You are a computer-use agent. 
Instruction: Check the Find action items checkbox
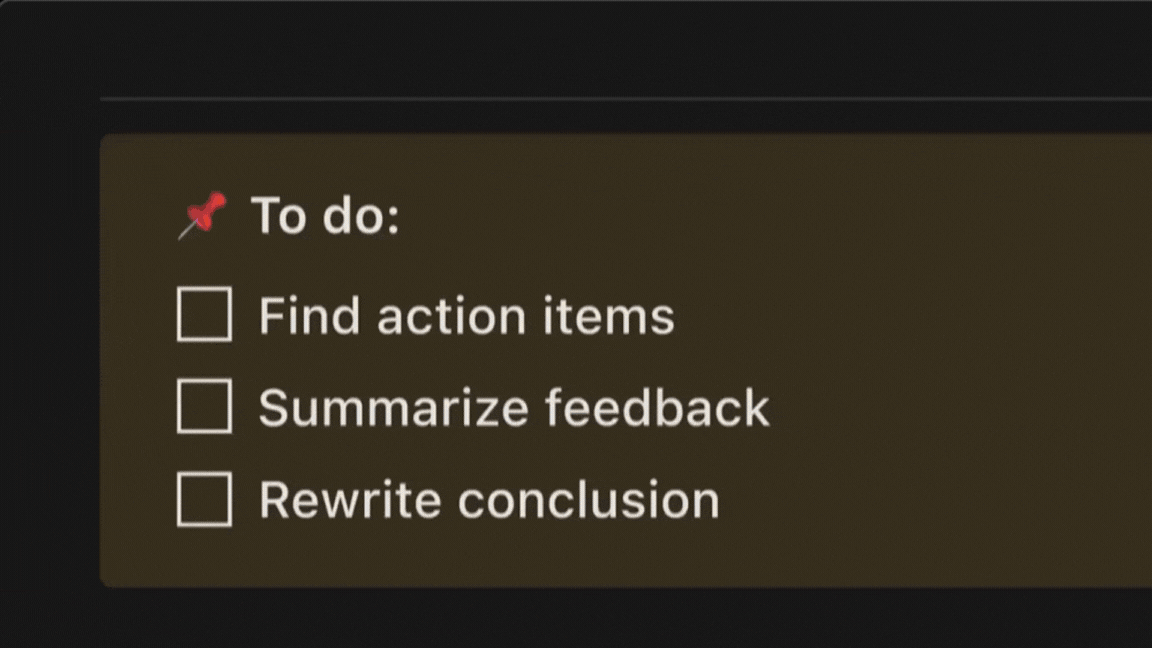point(204,314)
